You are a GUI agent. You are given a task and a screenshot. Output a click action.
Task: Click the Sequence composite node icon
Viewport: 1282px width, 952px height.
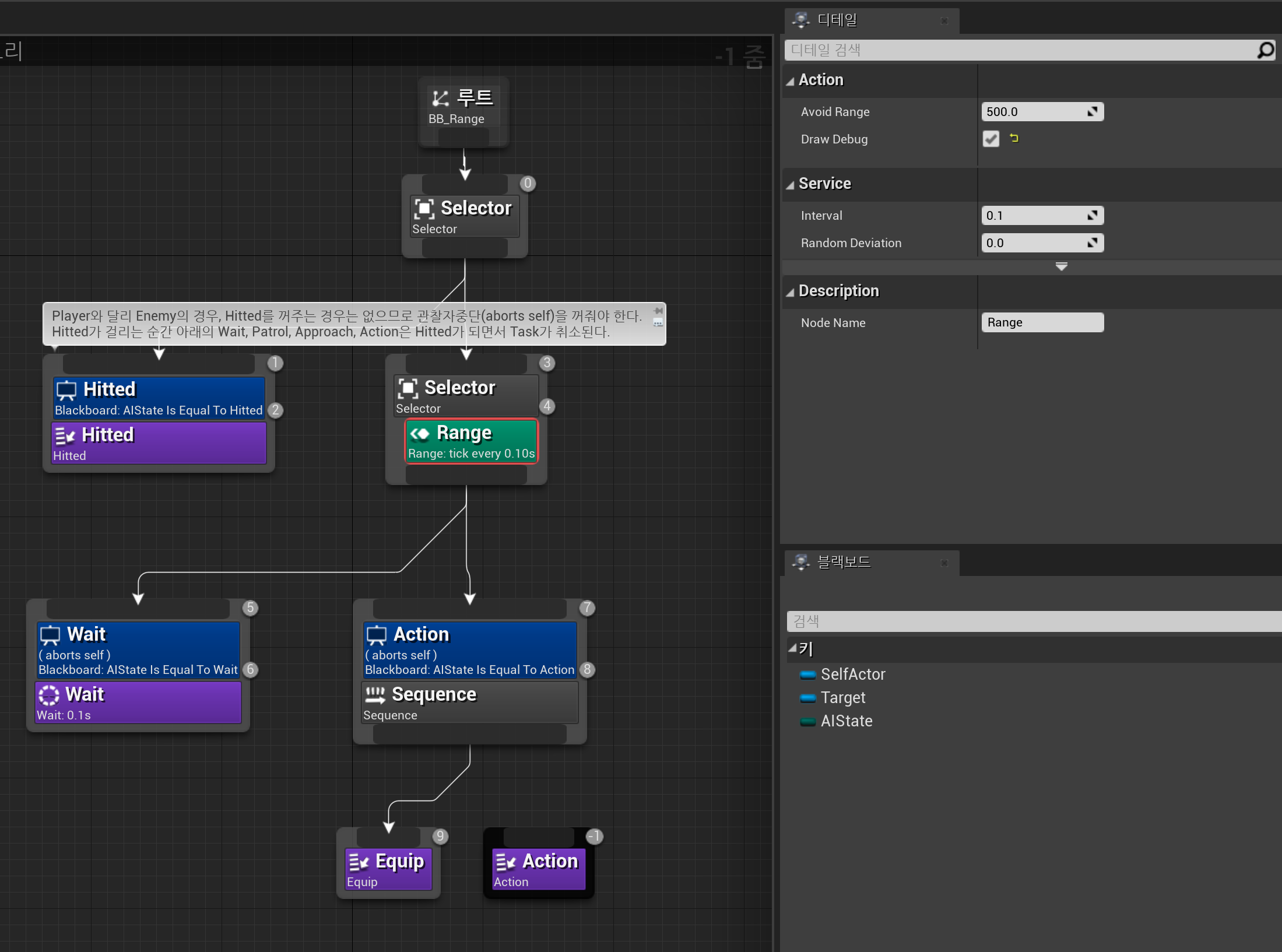point(375,695)
